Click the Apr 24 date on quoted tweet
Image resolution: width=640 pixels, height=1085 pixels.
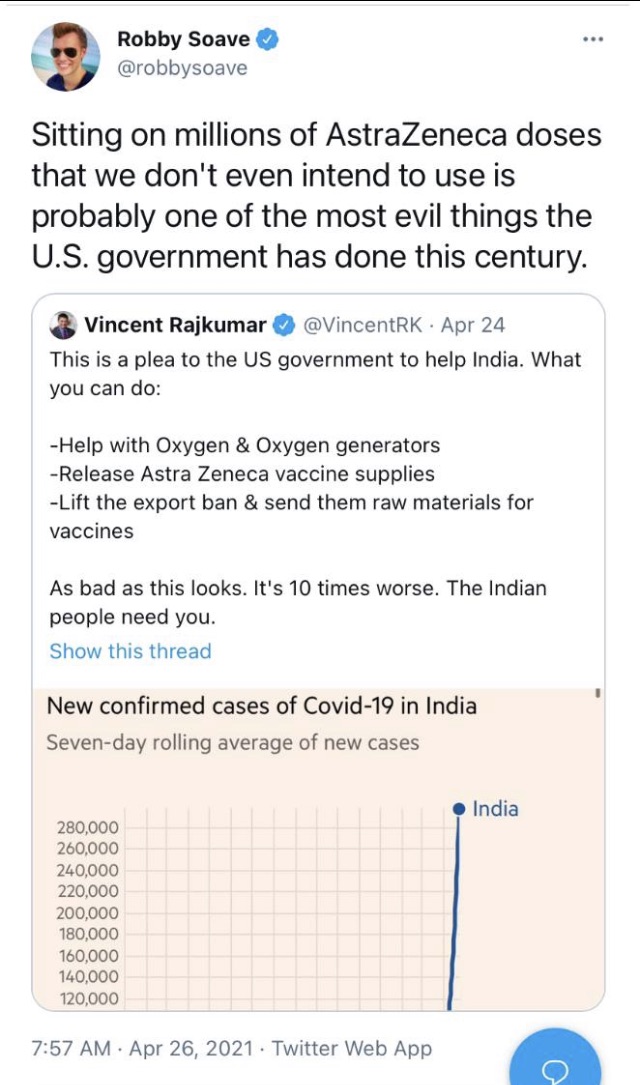(x=473, y=325)
